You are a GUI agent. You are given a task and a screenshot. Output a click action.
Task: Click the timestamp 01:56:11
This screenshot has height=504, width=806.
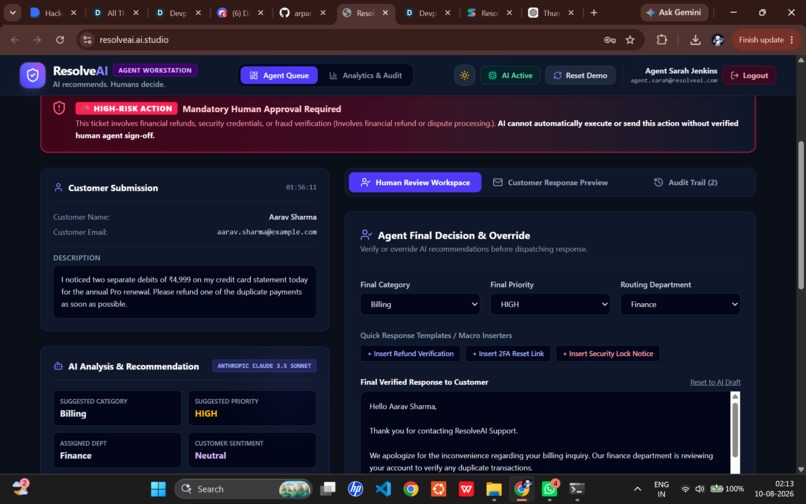(x=301, y=187)
